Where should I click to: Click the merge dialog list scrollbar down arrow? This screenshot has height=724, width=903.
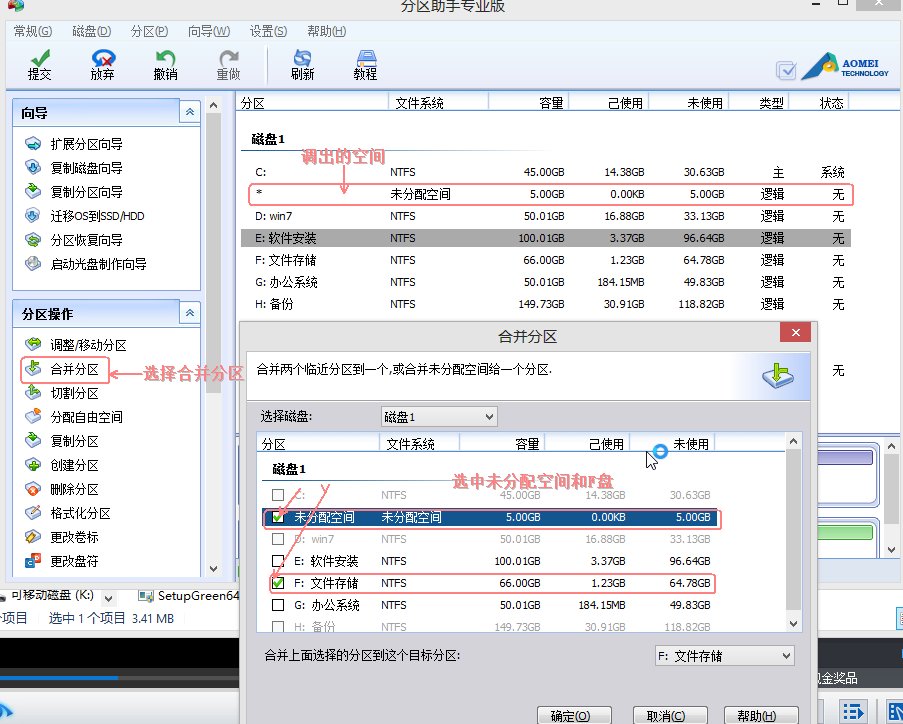(x=793, y=624)
